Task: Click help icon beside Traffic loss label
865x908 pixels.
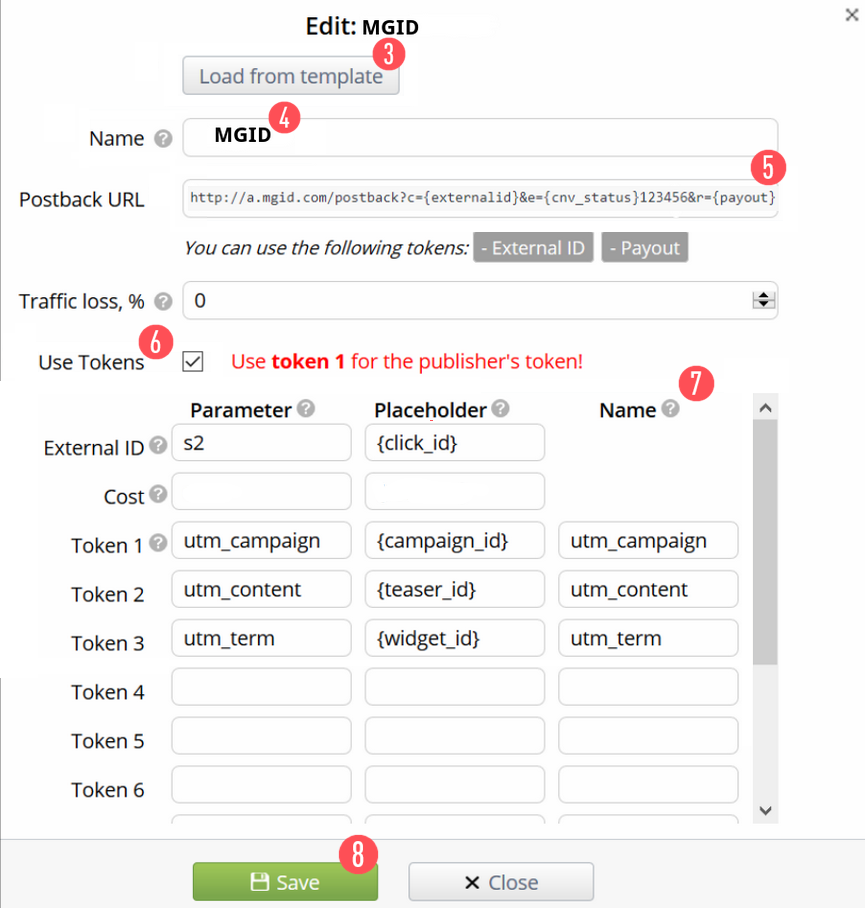Action: pos(163,301)
